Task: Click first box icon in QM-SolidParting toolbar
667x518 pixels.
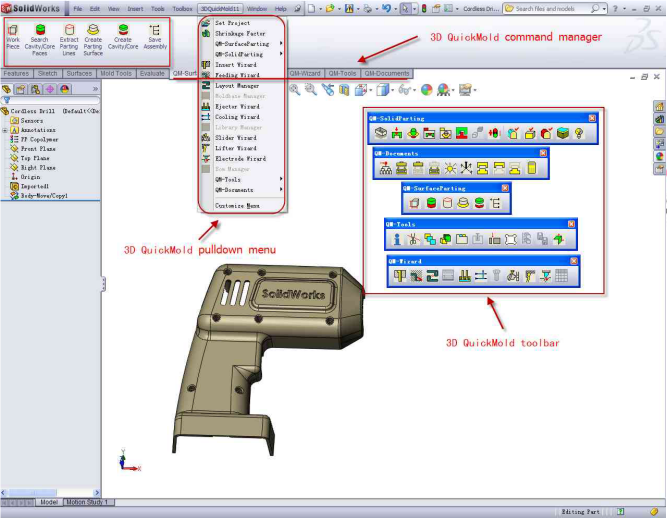Action: (381, 134)
